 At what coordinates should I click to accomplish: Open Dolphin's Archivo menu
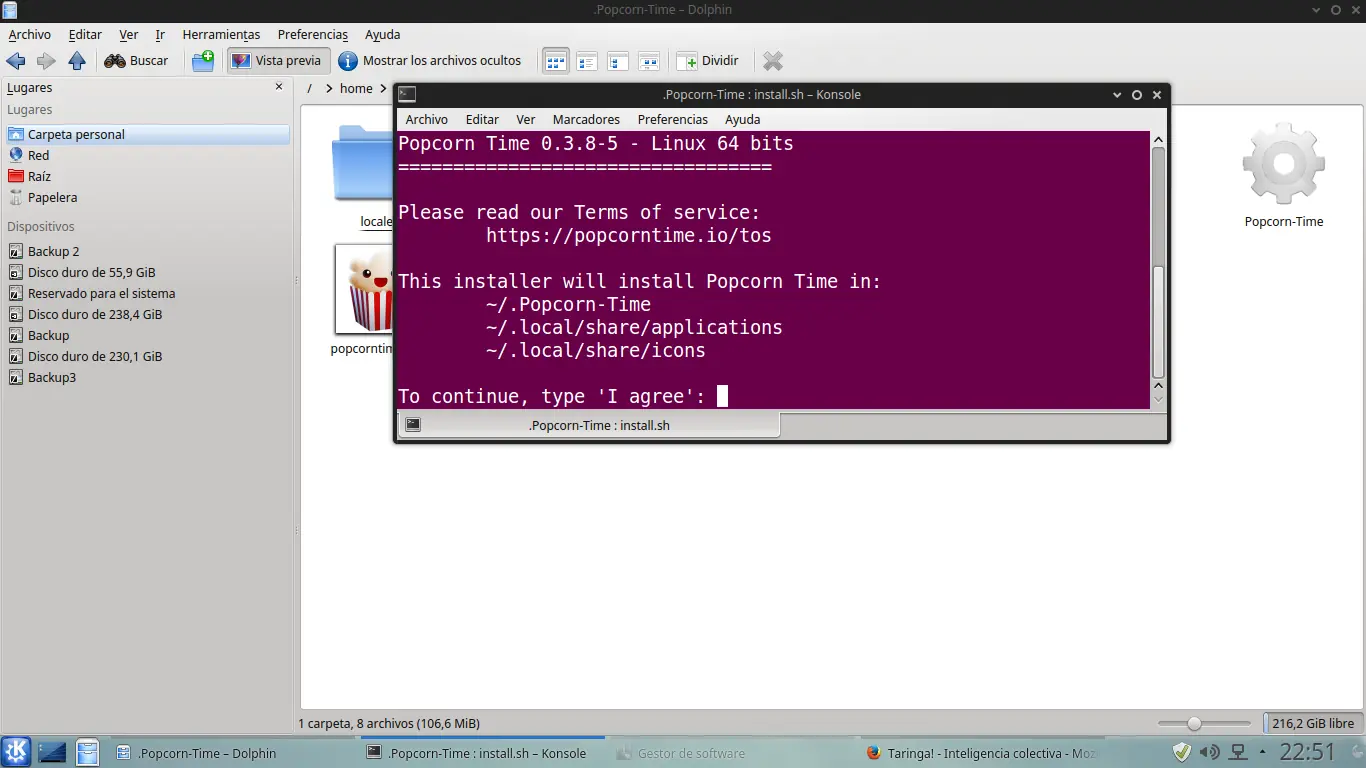coord(30,34)
